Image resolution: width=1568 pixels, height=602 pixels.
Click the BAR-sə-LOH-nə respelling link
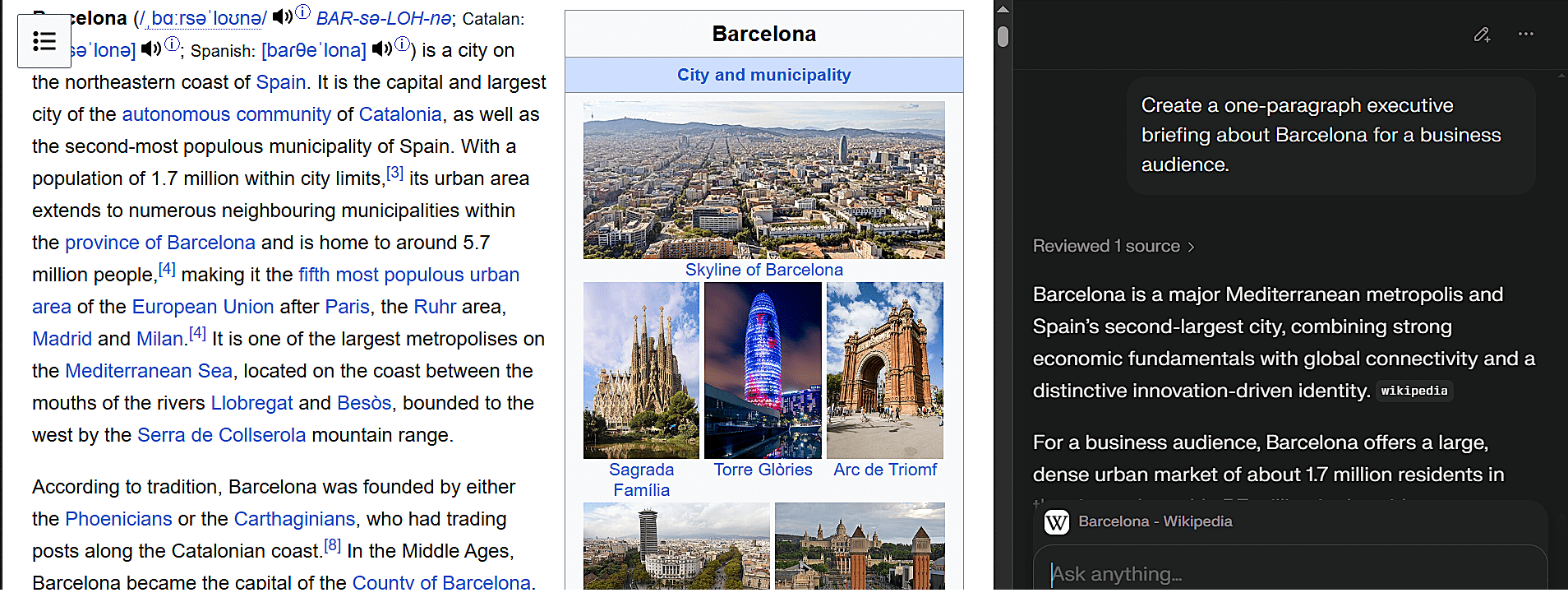point(384,18)
